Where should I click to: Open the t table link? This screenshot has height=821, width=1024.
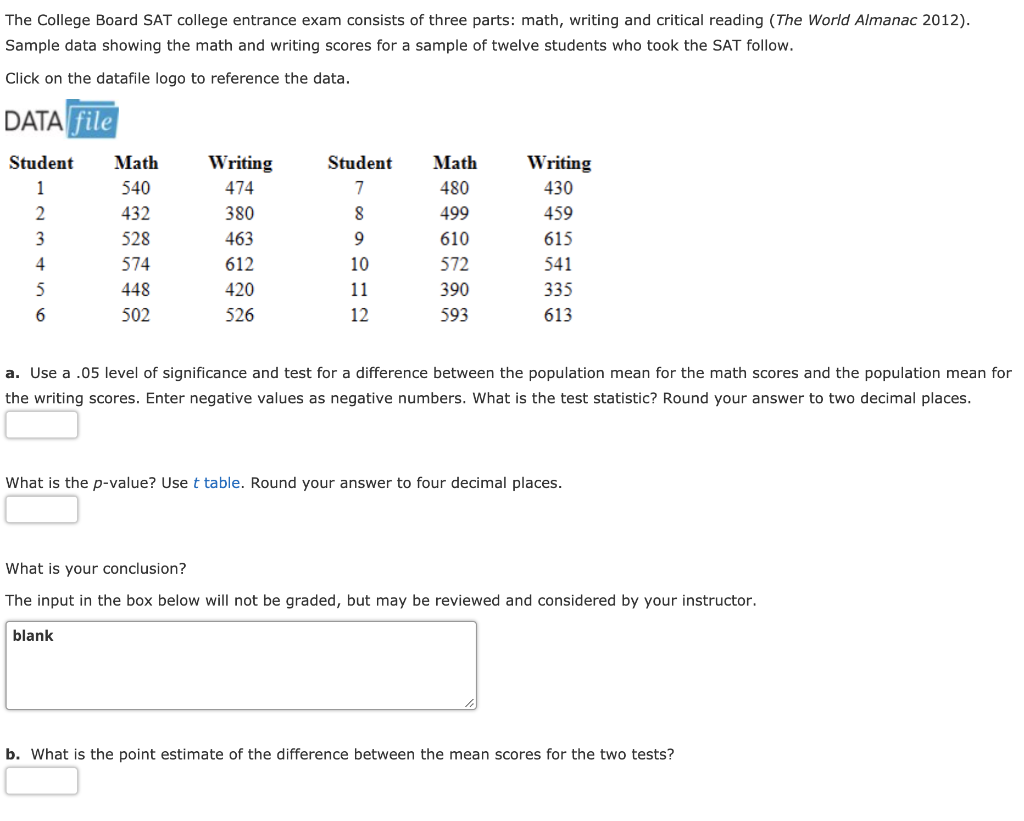(216, 483)
